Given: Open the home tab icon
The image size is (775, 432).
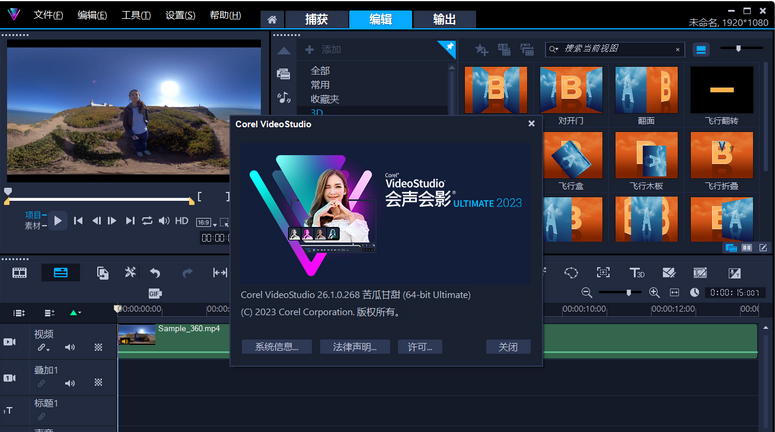Looking at the screenshot, I should click(x=272, y=19).
